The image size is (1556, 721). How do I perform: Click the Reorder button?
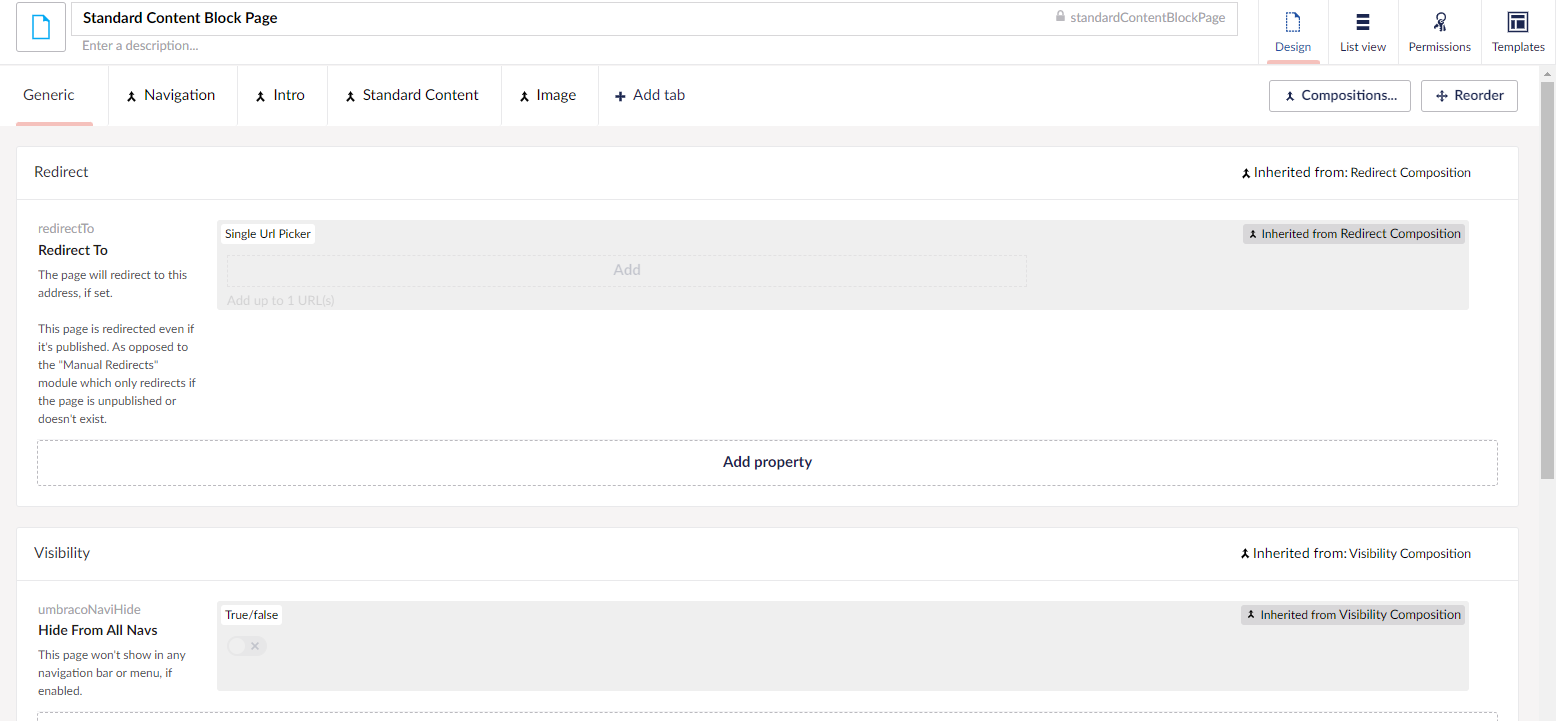pyautogui.click(x=1469, y=96)
